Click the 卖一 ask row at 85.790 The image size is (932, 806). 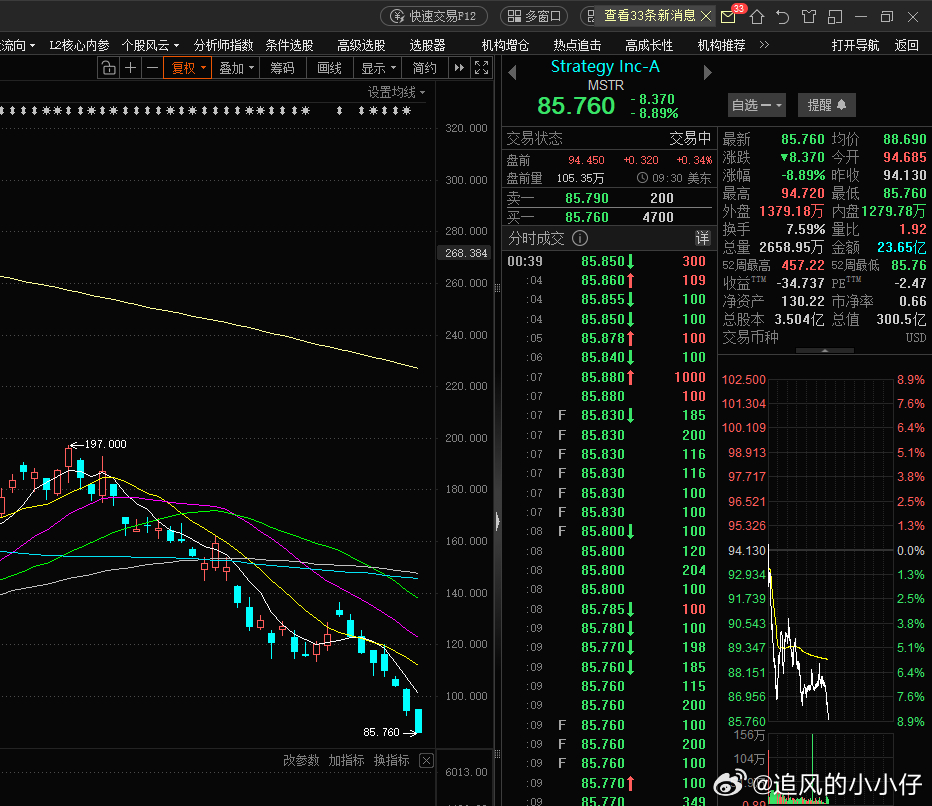pyautogui.click(x=608, y=198)
